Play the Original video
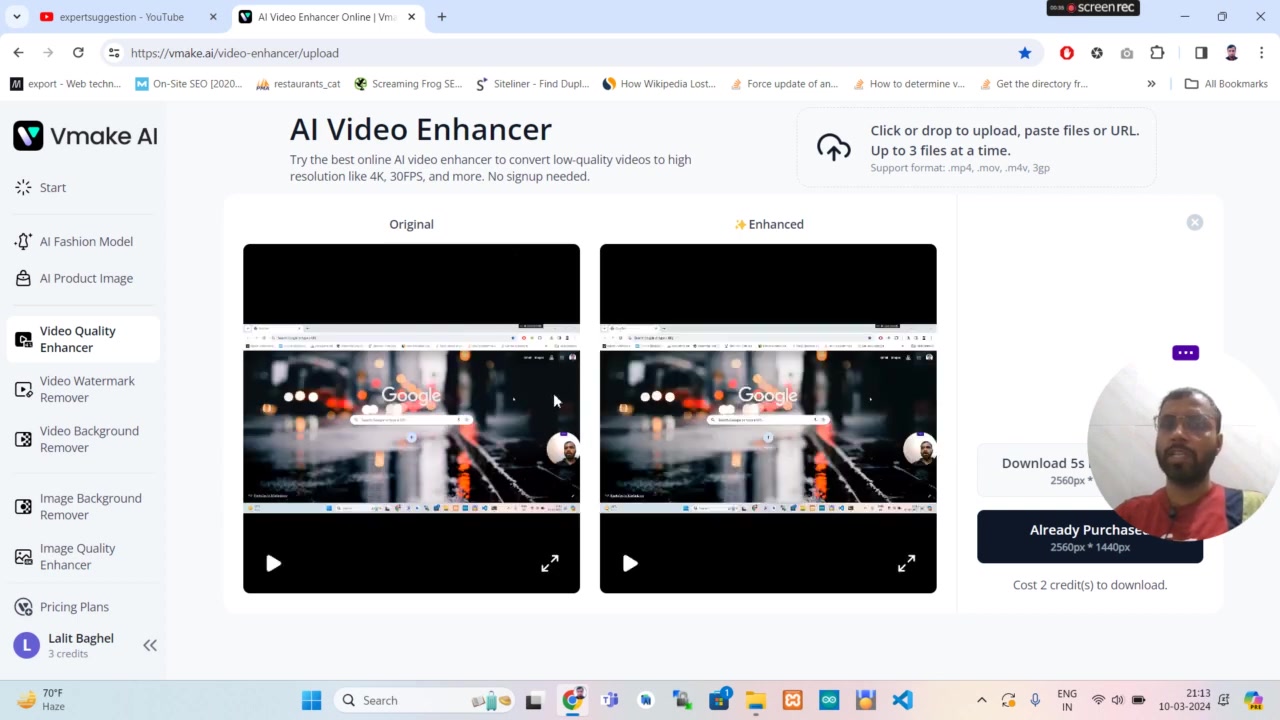 tap(273, 563)
